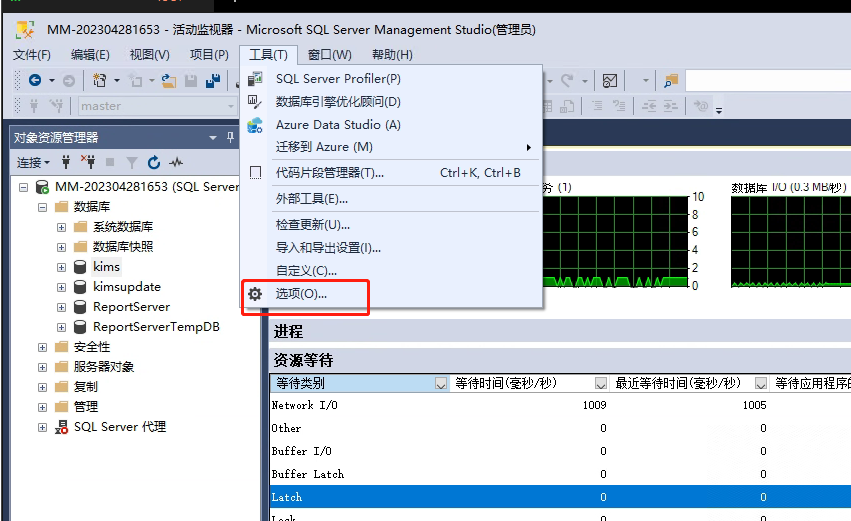Viewport: 851px width, 521px height.
Task: Expand the SQL Server 代理 node
Action: (x=42, y=427)
